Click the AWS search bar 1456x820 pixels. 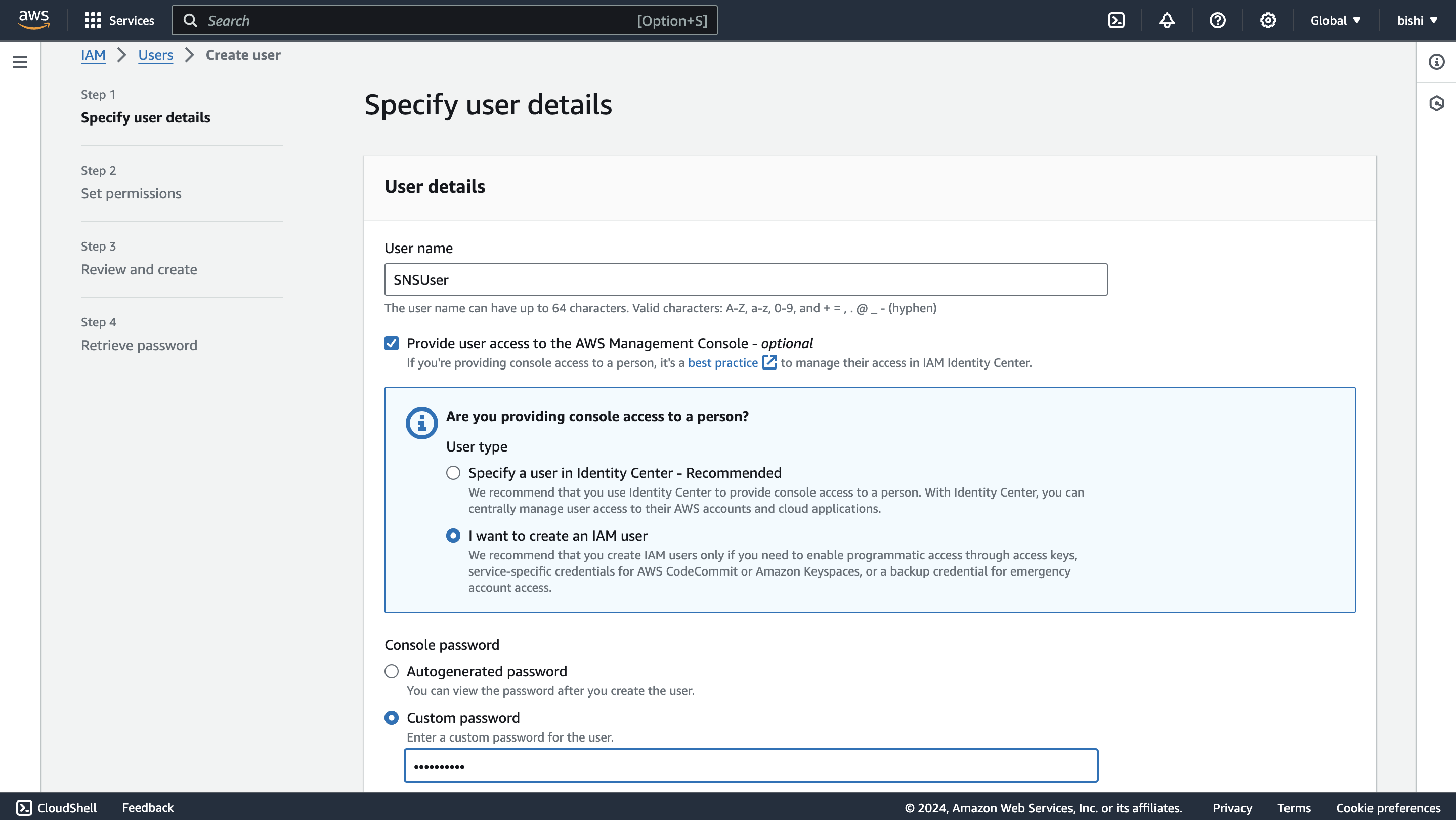pyautogui.click(x=444, y=20)
